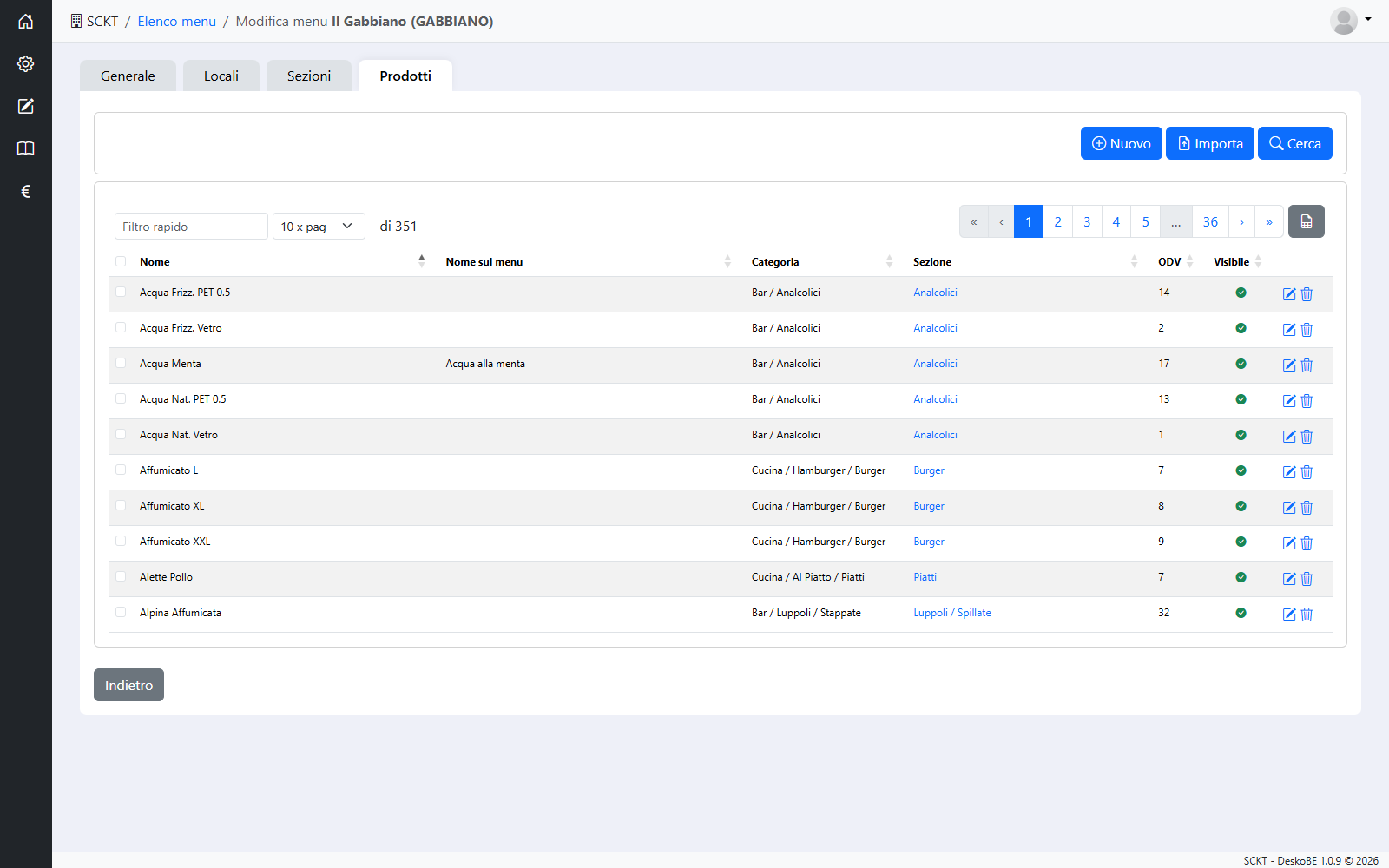Check the Alette Pollo row checkbox

pos(121,576)
